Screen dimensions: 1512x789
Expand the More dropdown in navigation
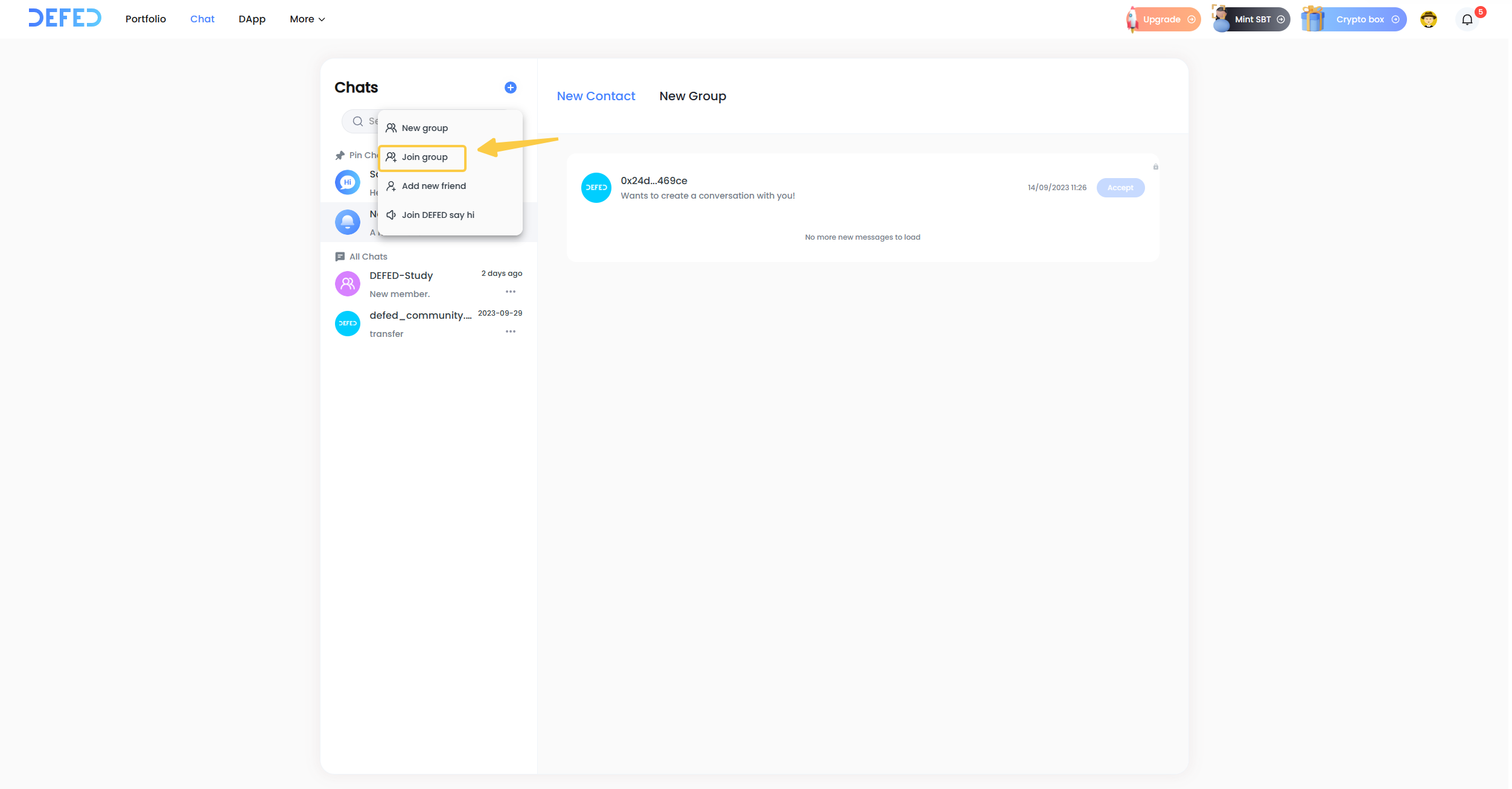coord(307,19)
